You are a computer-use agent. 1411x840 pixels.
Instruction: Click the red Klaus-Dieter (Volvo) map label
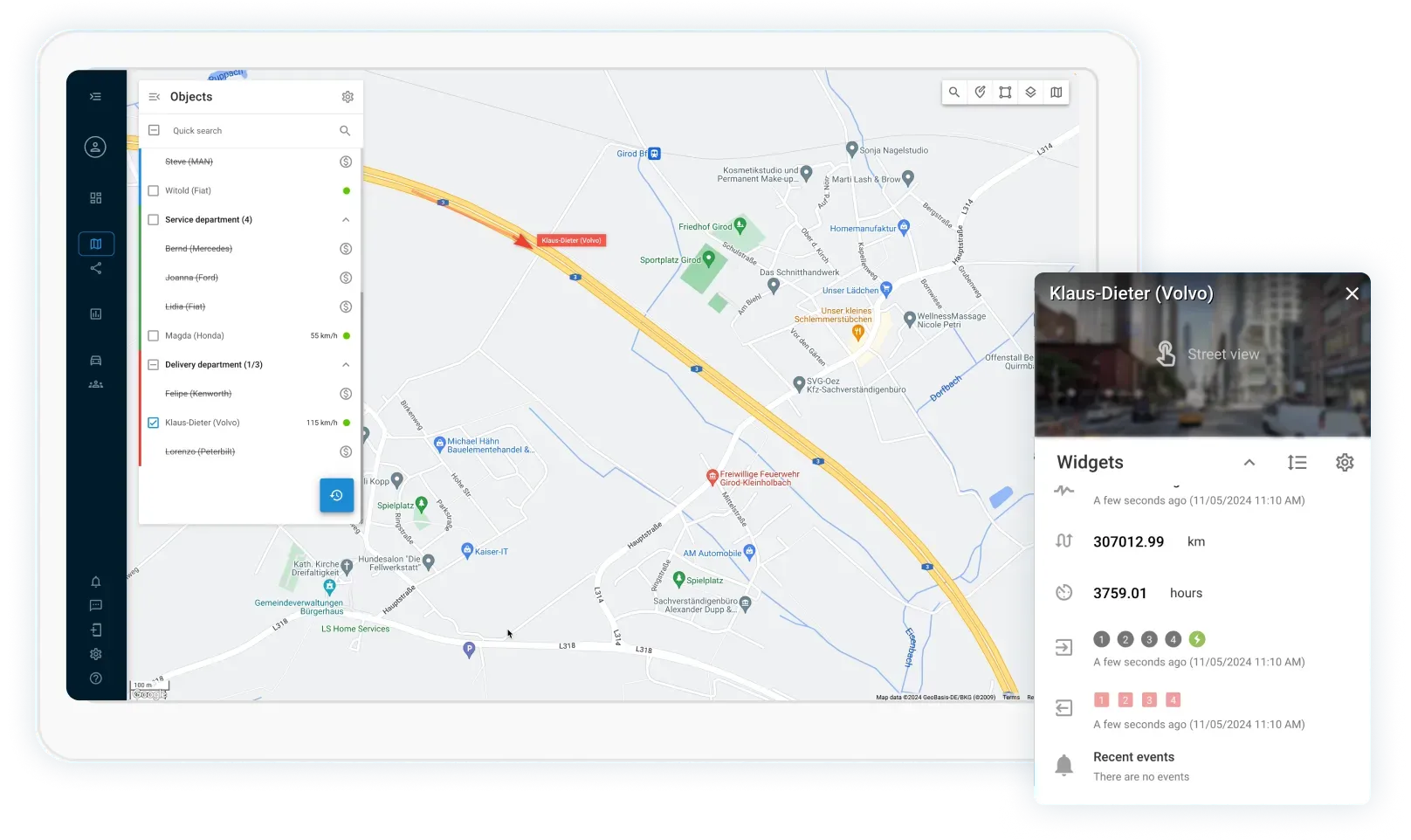(x=571, y=240)
